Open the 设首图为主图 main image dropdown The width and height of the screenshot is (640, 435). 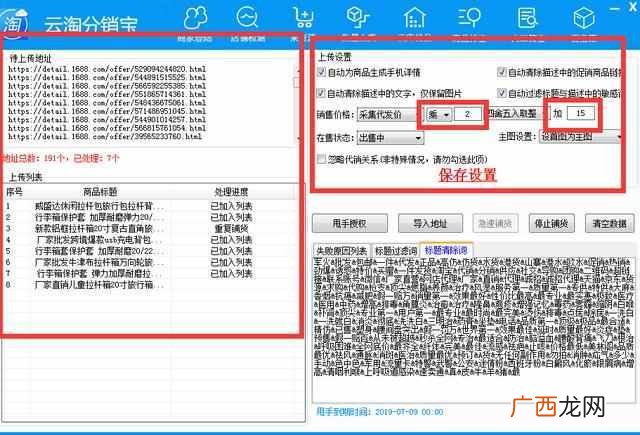[580, 137]
